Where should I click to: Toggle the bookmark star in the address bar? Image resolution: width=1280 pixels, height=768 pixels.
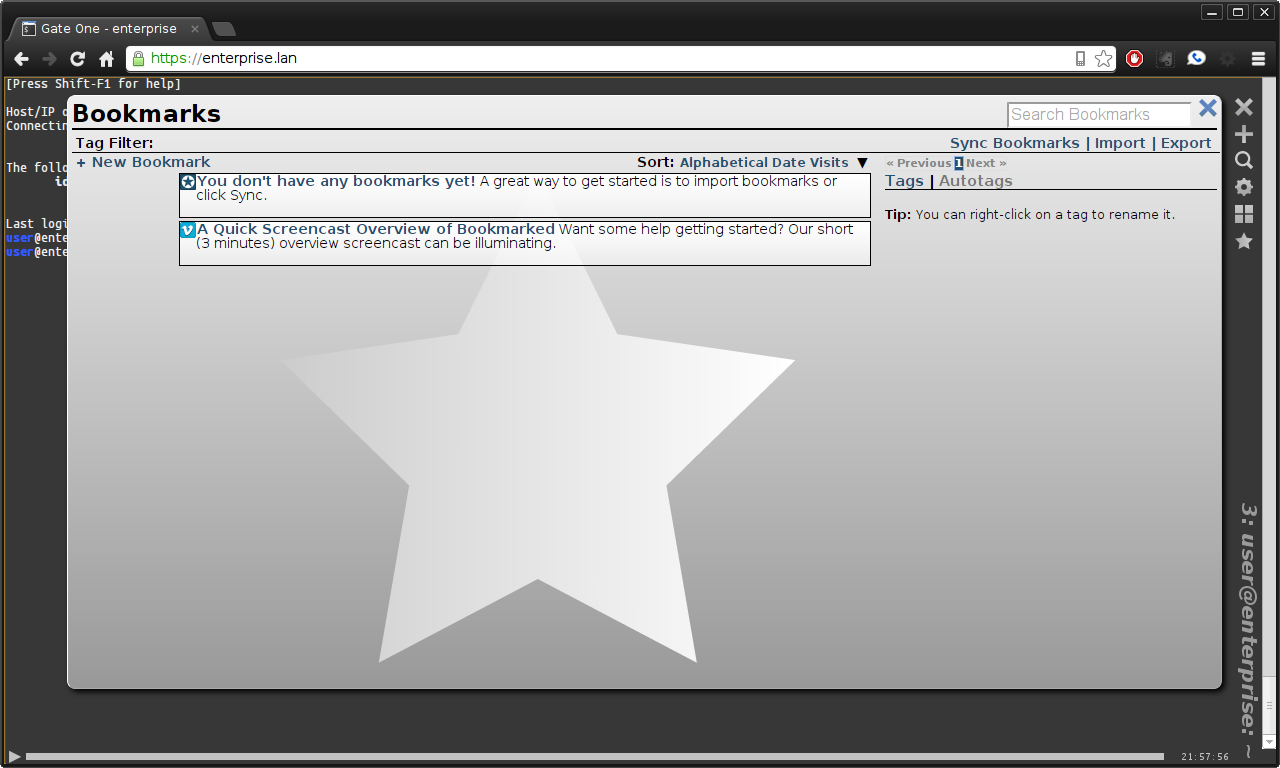1103,58
